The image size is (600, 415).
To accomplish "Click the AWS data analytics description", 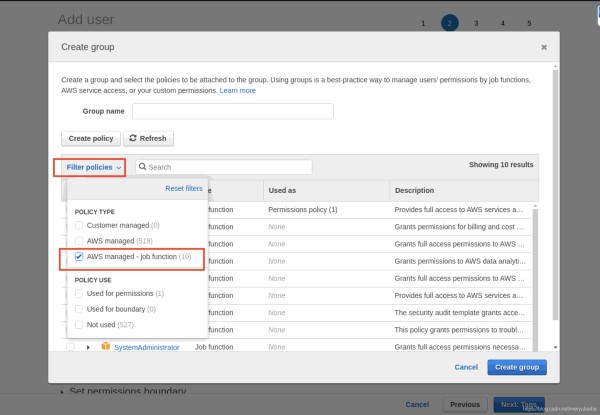I will tap(460, 261).
